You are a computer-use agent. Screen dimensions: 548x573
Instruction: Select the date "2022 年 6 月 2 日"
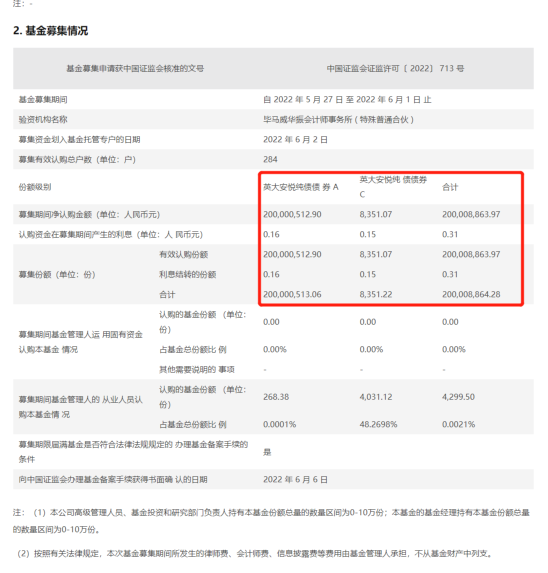point(295,140)
